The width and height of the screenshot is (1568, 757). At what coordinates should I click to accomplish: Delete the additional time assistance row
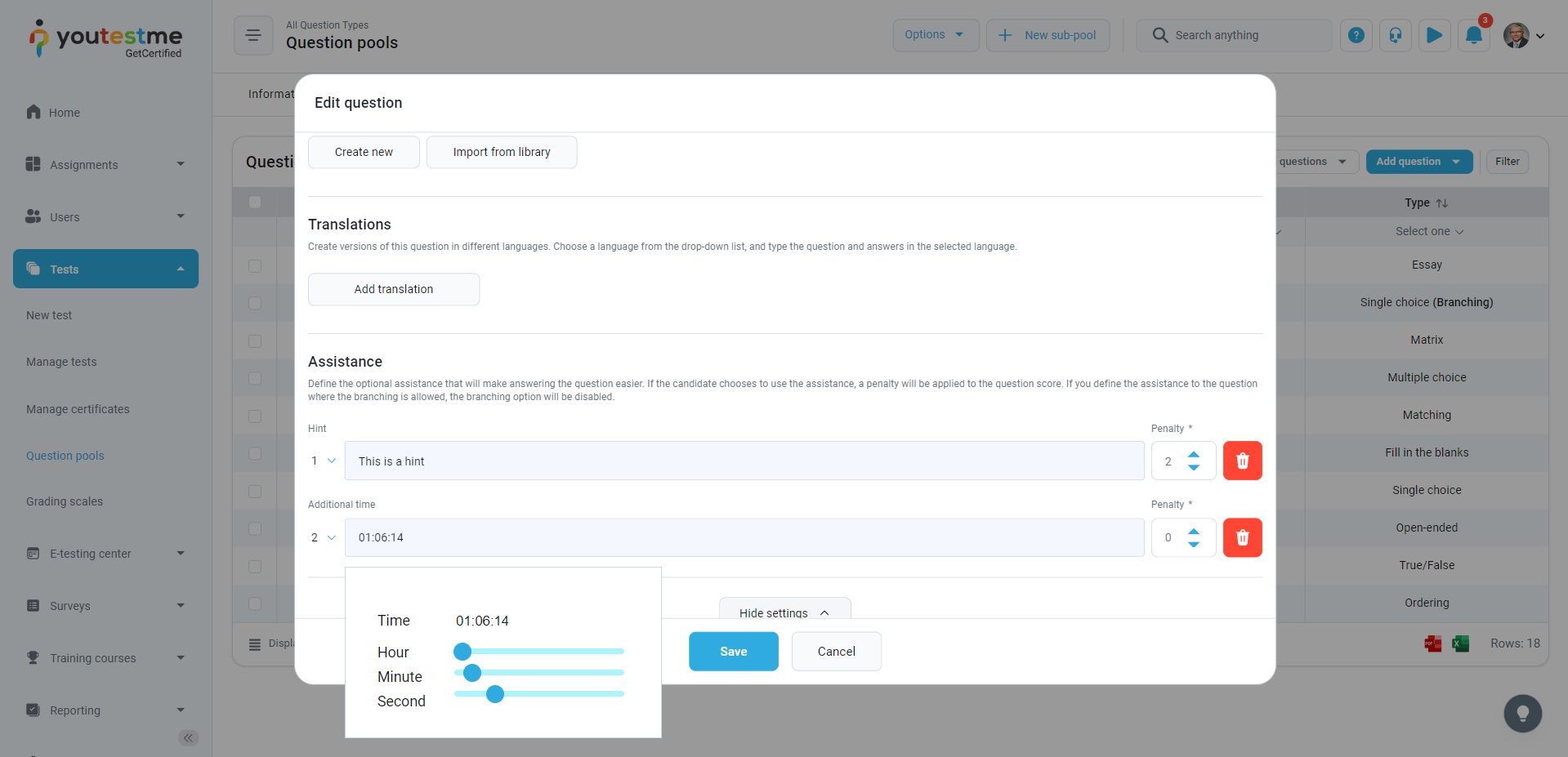1242,537
